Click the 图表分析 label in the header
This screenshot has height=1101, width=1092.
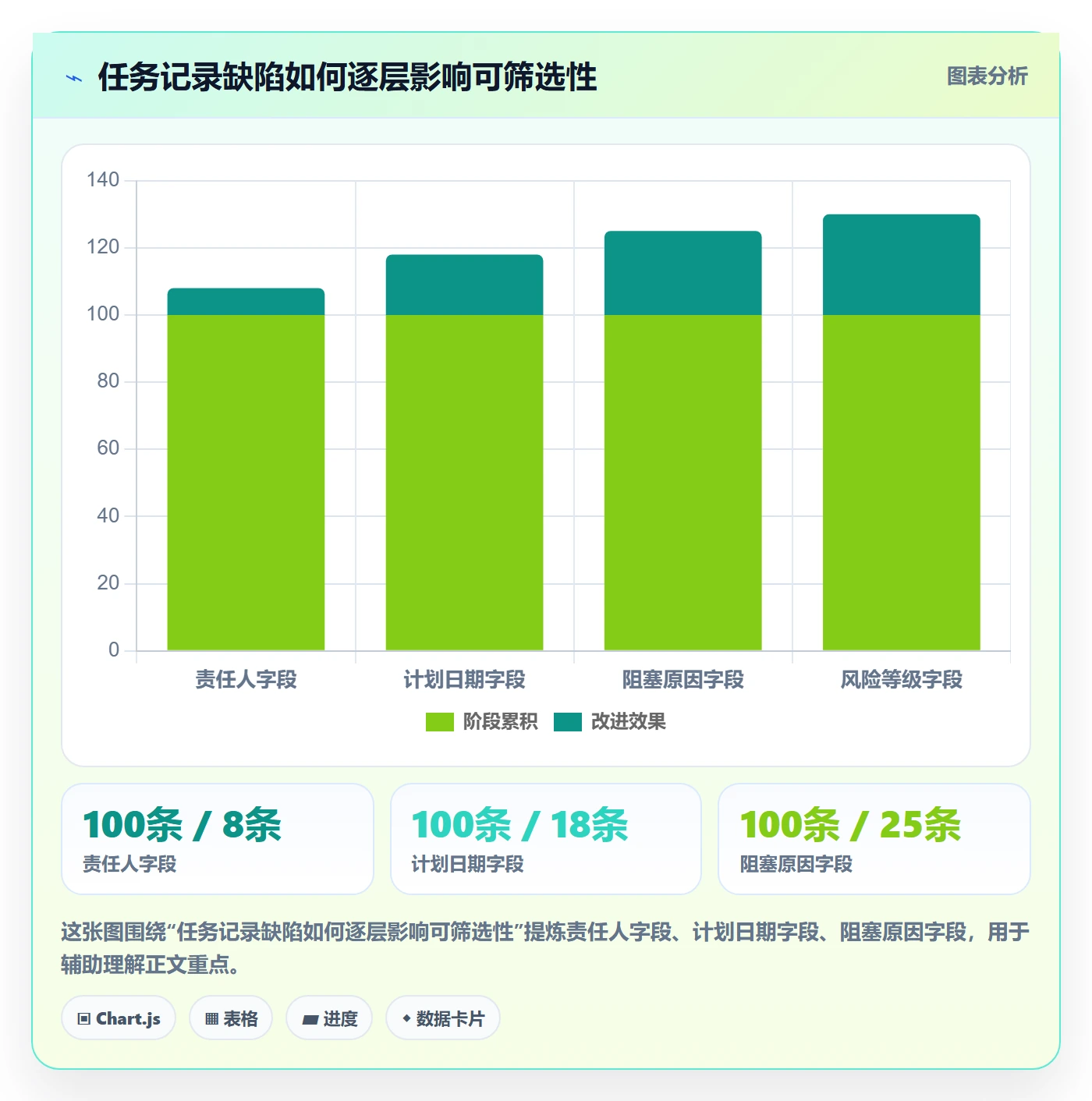987,76
